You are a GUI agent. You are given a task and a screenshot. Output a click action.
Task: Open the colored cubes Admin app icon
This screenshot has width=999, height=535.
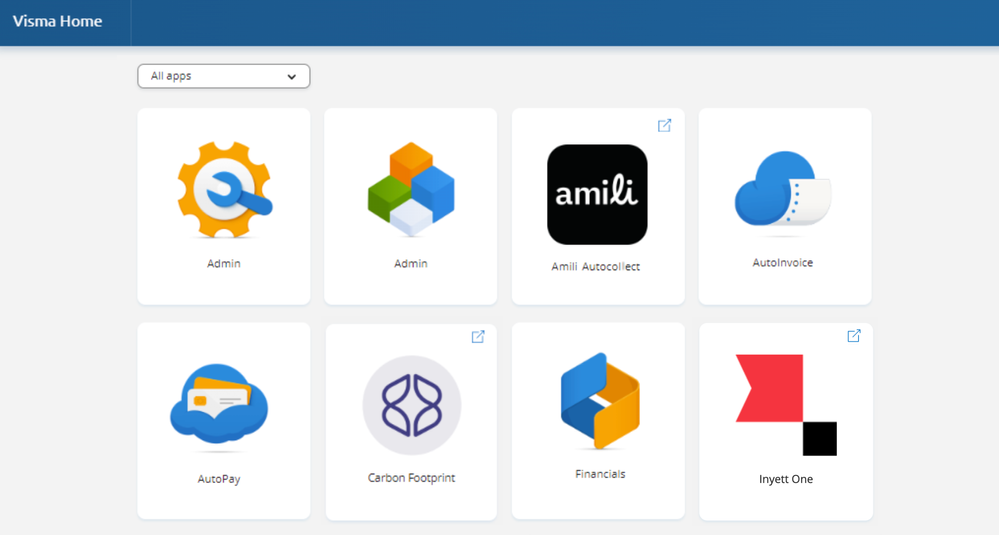tap(411, 189)
